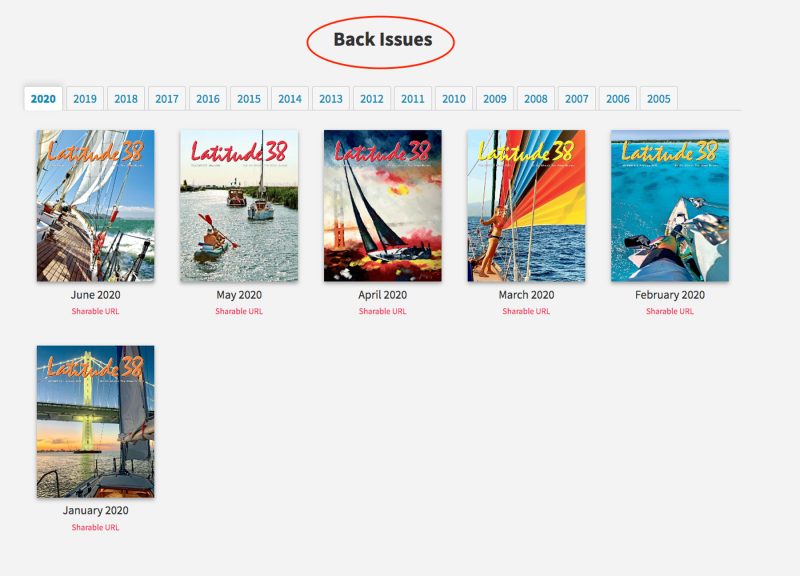800x576 pixels.
Task: Select the 2014 tab
Action: click(x=290, y=98)
